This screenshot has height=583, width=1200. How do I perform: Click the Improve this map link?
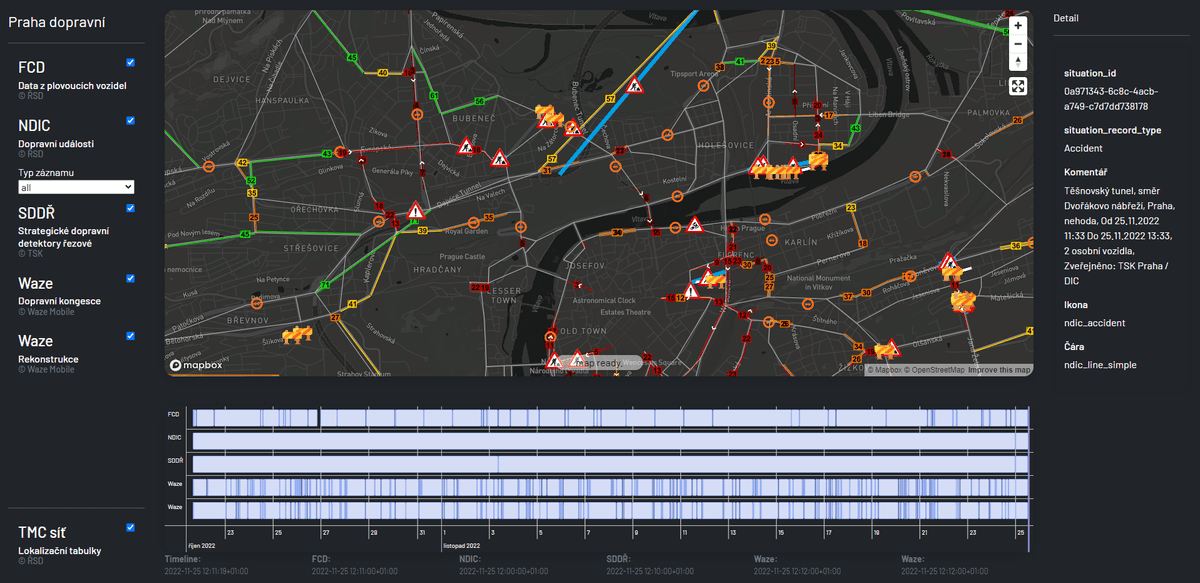coord(999,370)
